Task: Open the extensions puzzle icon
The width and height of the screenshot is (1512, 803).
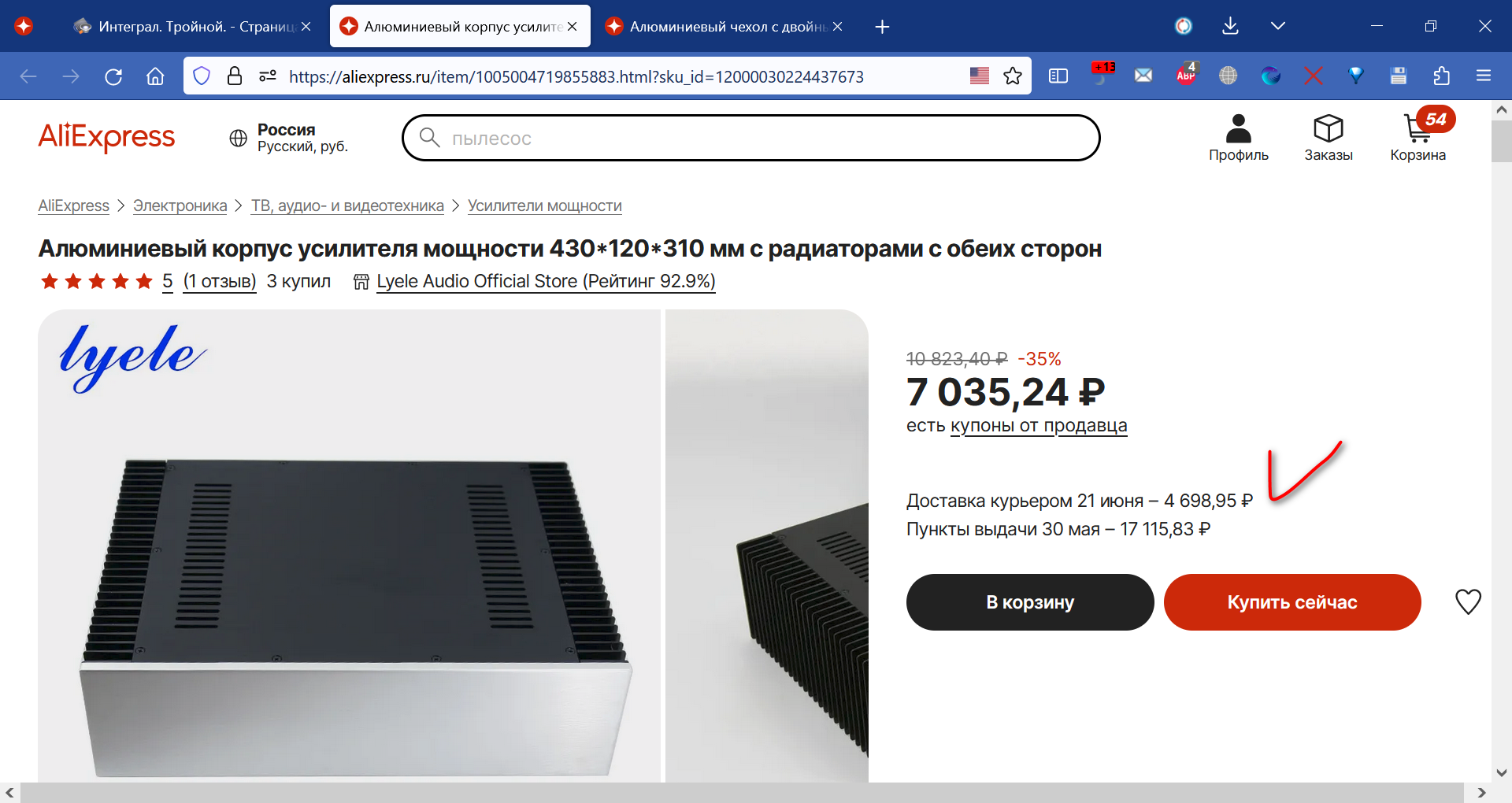Action: tap(1441, 76)
